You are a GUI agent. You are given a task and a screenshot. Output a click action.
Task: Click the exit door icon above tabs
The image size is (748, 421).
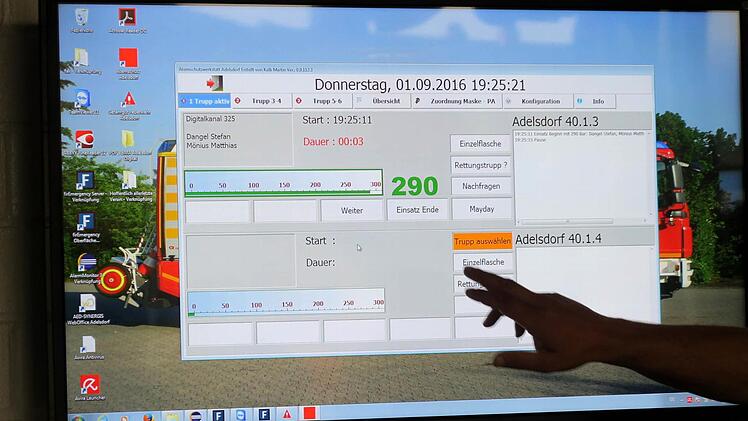[x=214, y=83]
